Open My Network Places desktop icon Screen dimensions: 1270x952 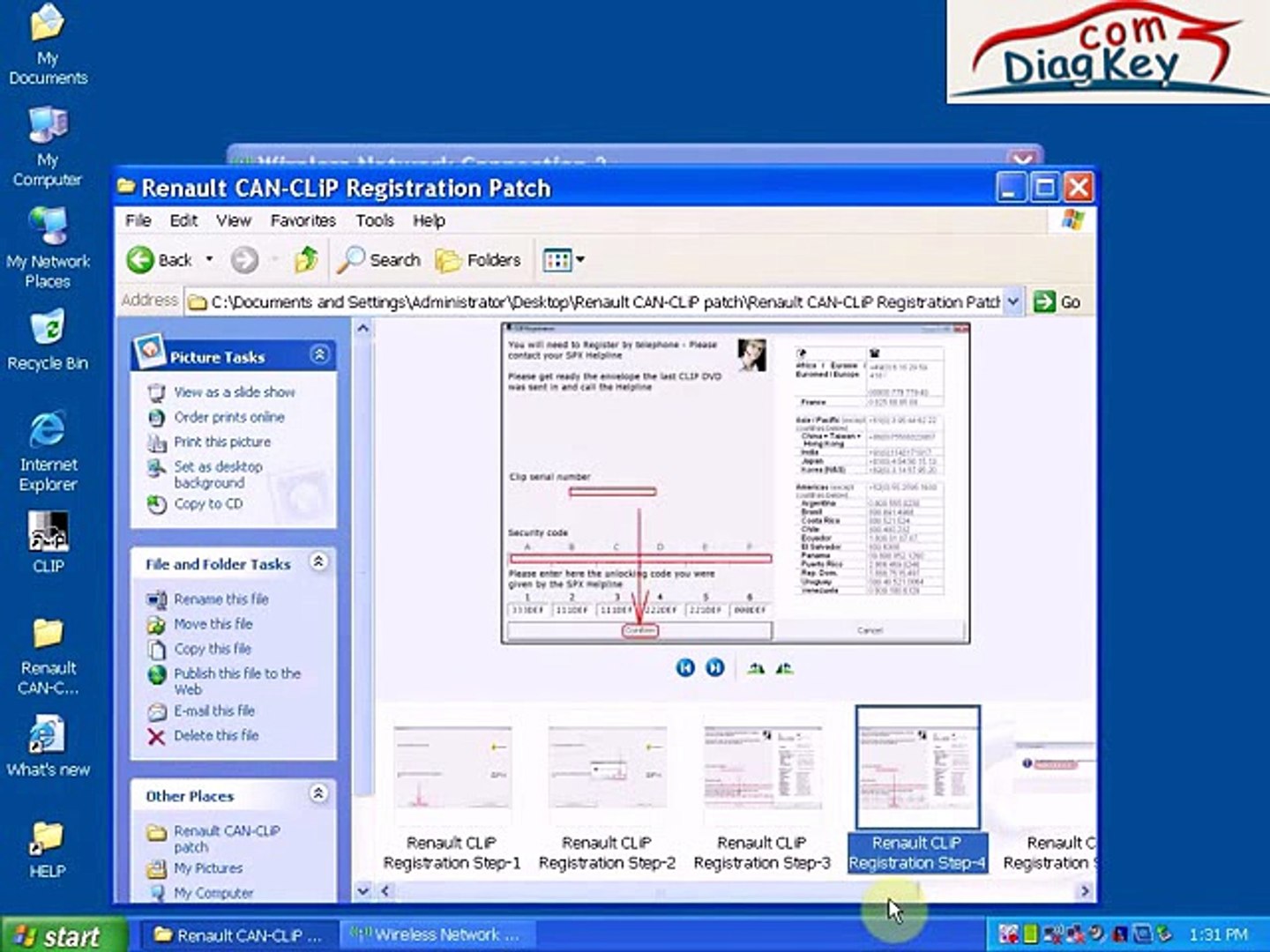point(48,248)
